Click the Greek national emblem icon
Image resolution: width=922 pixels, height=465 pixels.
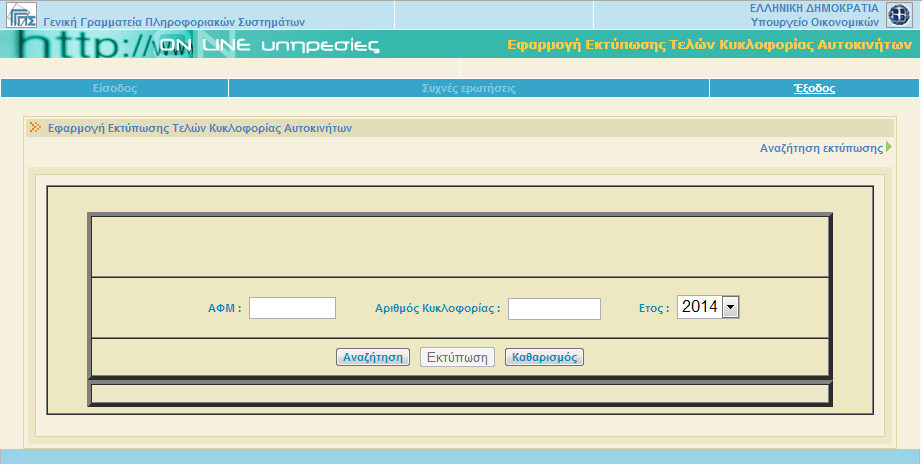point(899,15)
